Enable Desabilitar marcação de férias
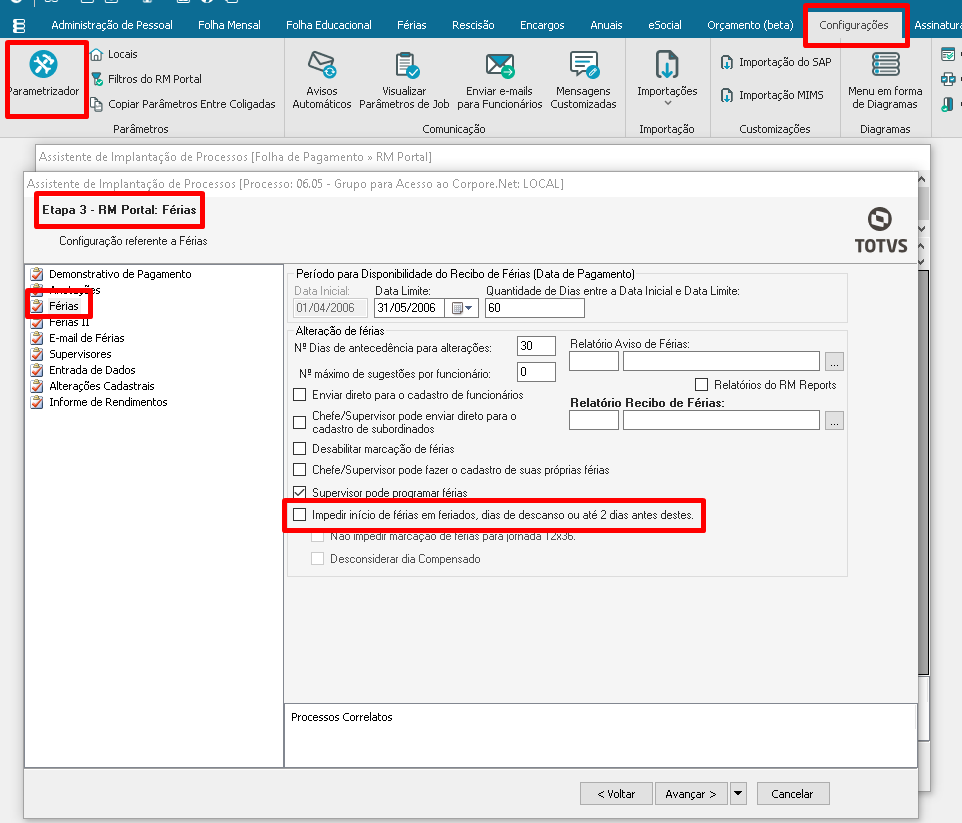The width and height of the screenshot is (962, 823). 299,449
